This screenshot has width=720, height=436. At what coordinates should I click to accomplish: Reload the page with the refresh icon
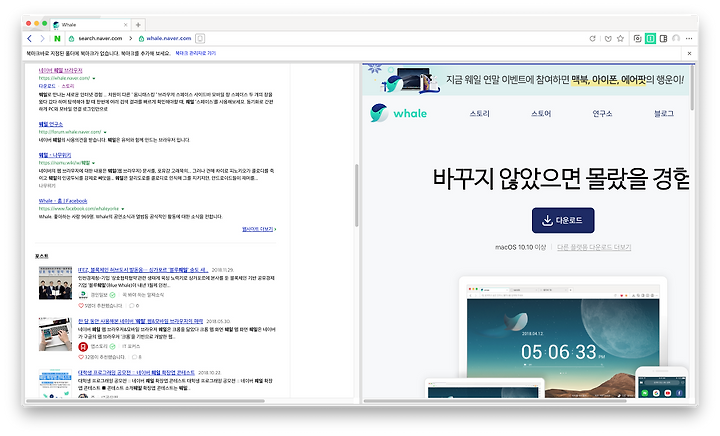click(592, 39)
